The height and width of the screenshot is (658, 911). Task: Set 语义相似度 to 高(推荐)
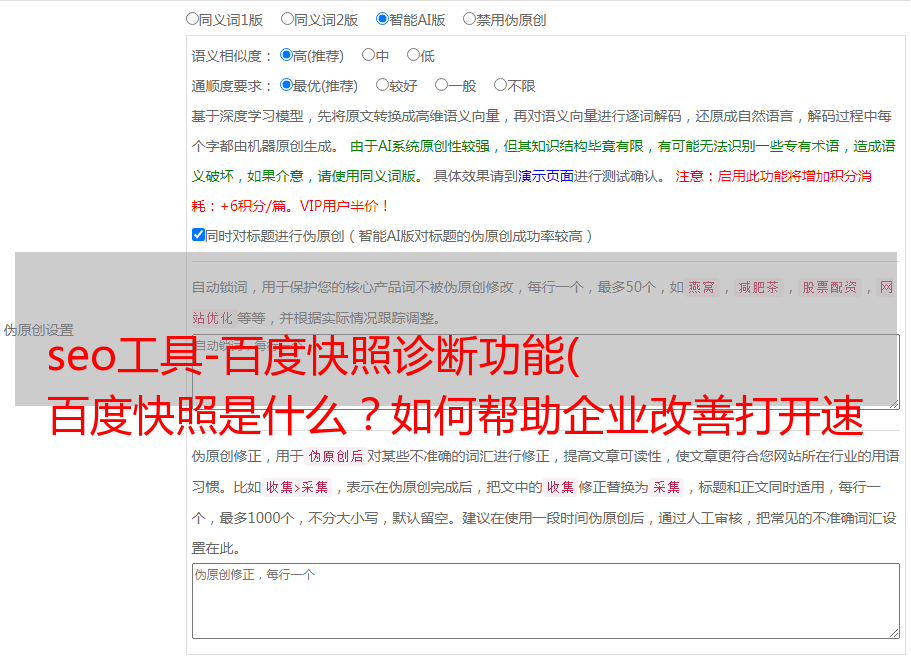286,55
